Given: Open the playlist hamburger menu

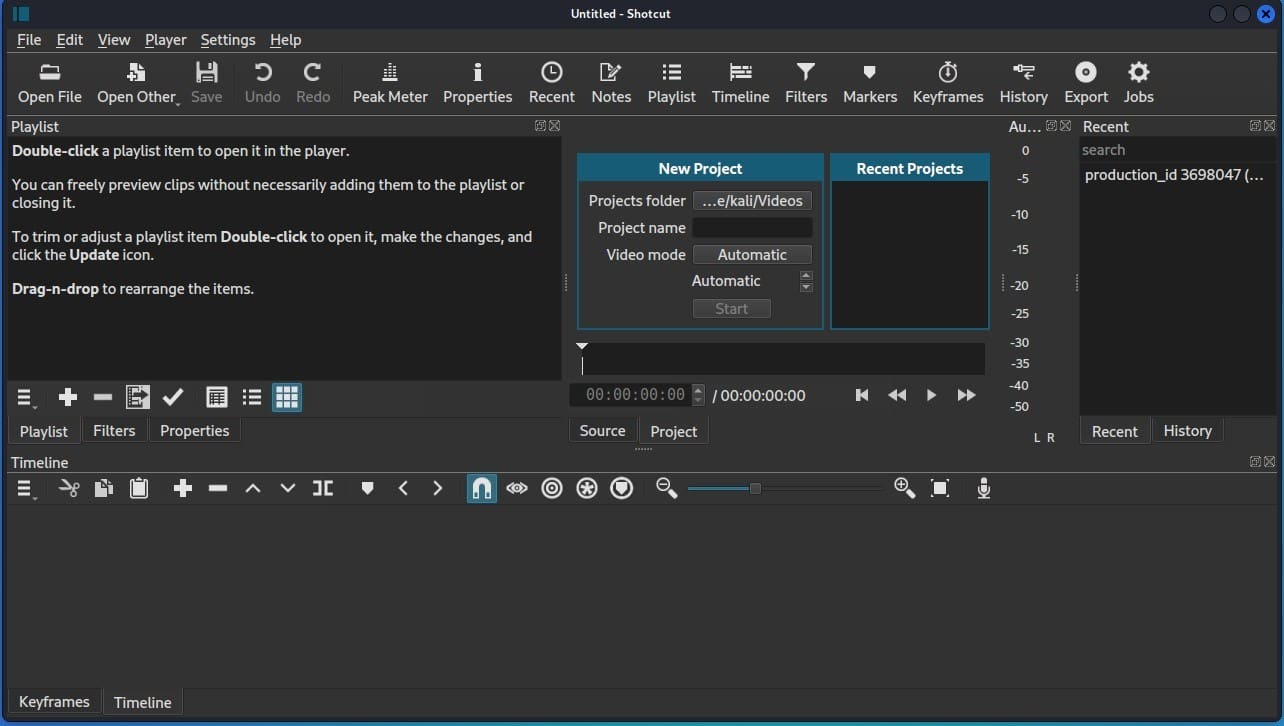Looking at the screenshot, I should [x=27, y=398].
